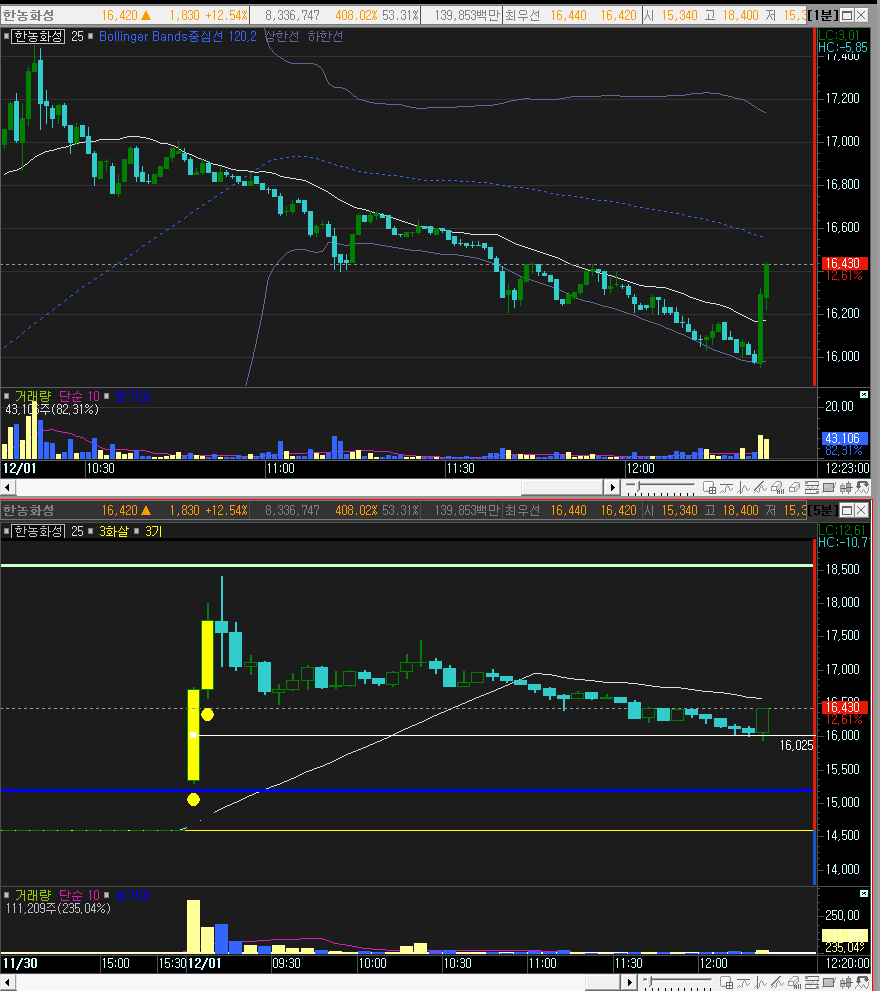Click the candlestick icon in 5-minute chart toolbar

tap(846, 983)
